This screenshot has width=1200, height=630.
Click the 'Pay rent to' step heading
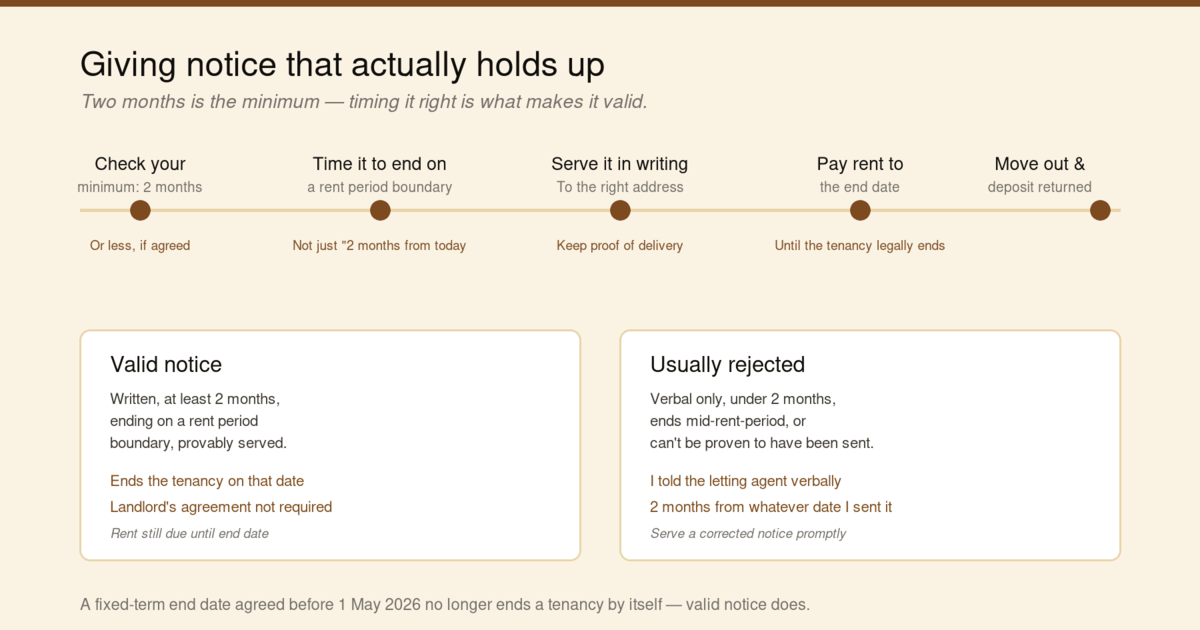click(x=860, y=164)
